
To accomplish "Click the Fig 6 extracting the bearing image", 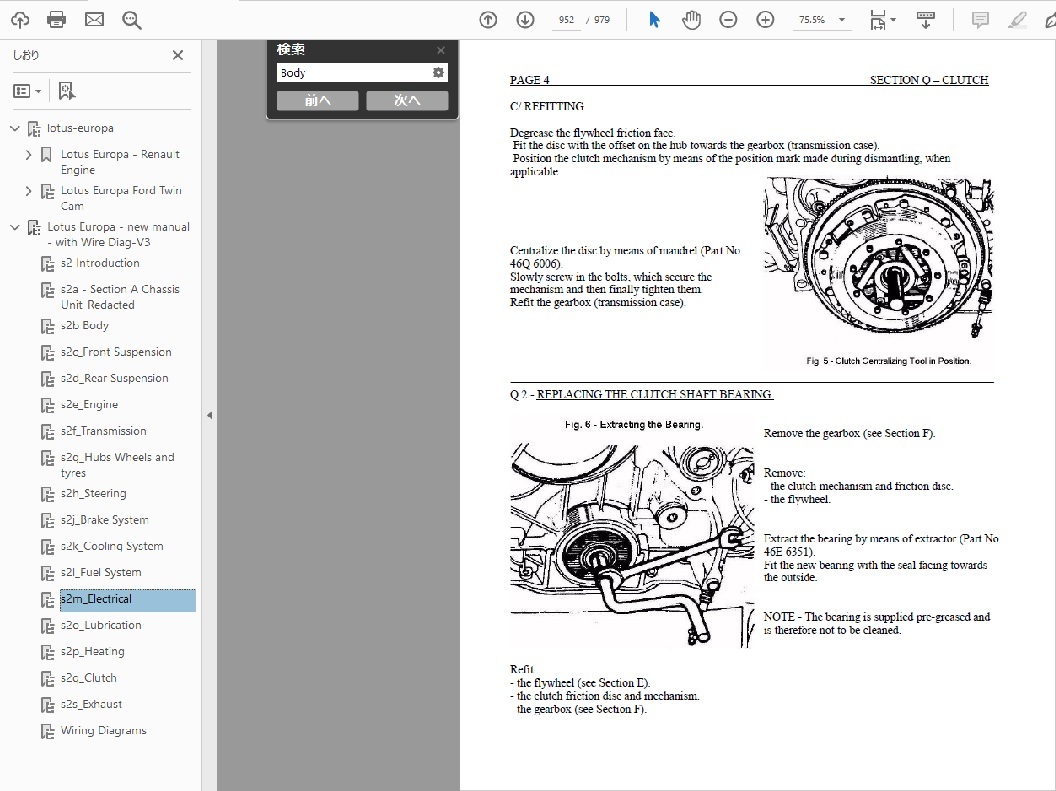I will click(x=632, y=545).
